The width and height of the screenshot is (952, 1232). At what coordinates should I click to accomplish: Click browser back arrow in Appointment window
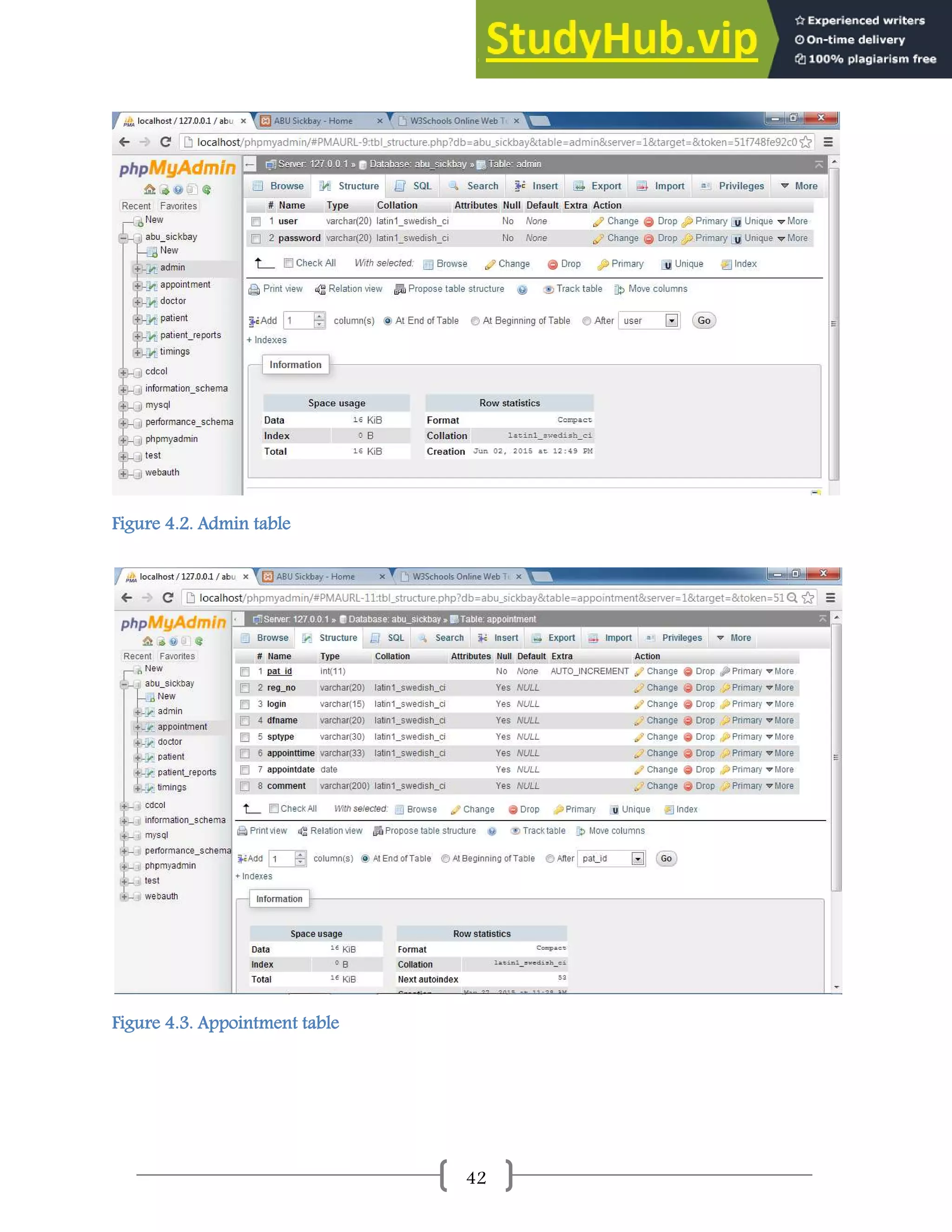point(127,597)
